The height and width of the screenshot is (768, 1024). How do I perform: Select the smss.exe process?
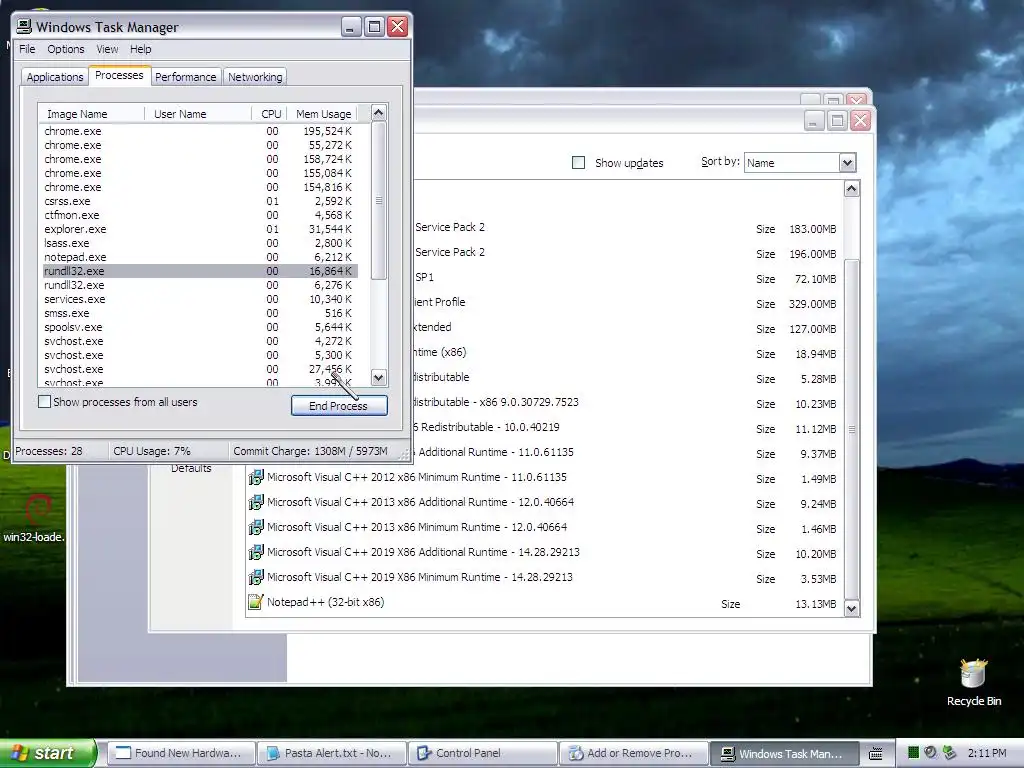[200, 313]
